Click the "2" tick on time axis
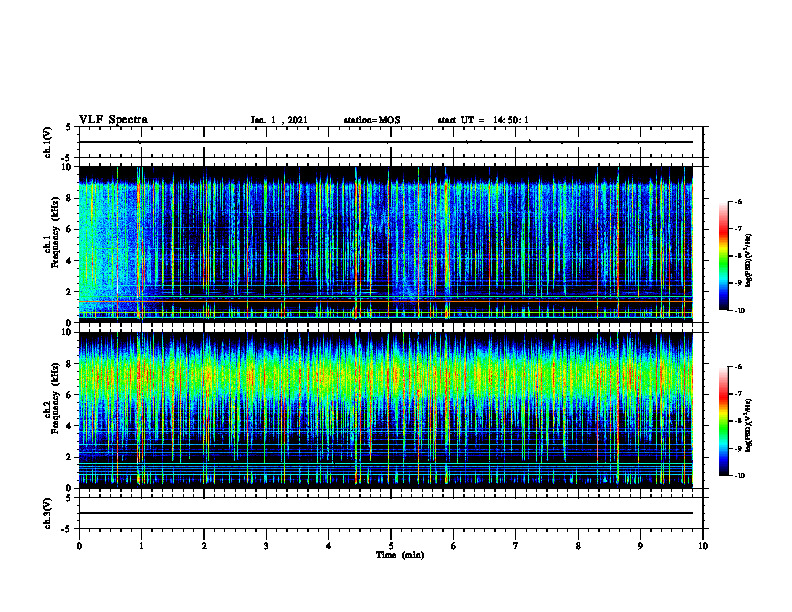 (x=204, y=546)
